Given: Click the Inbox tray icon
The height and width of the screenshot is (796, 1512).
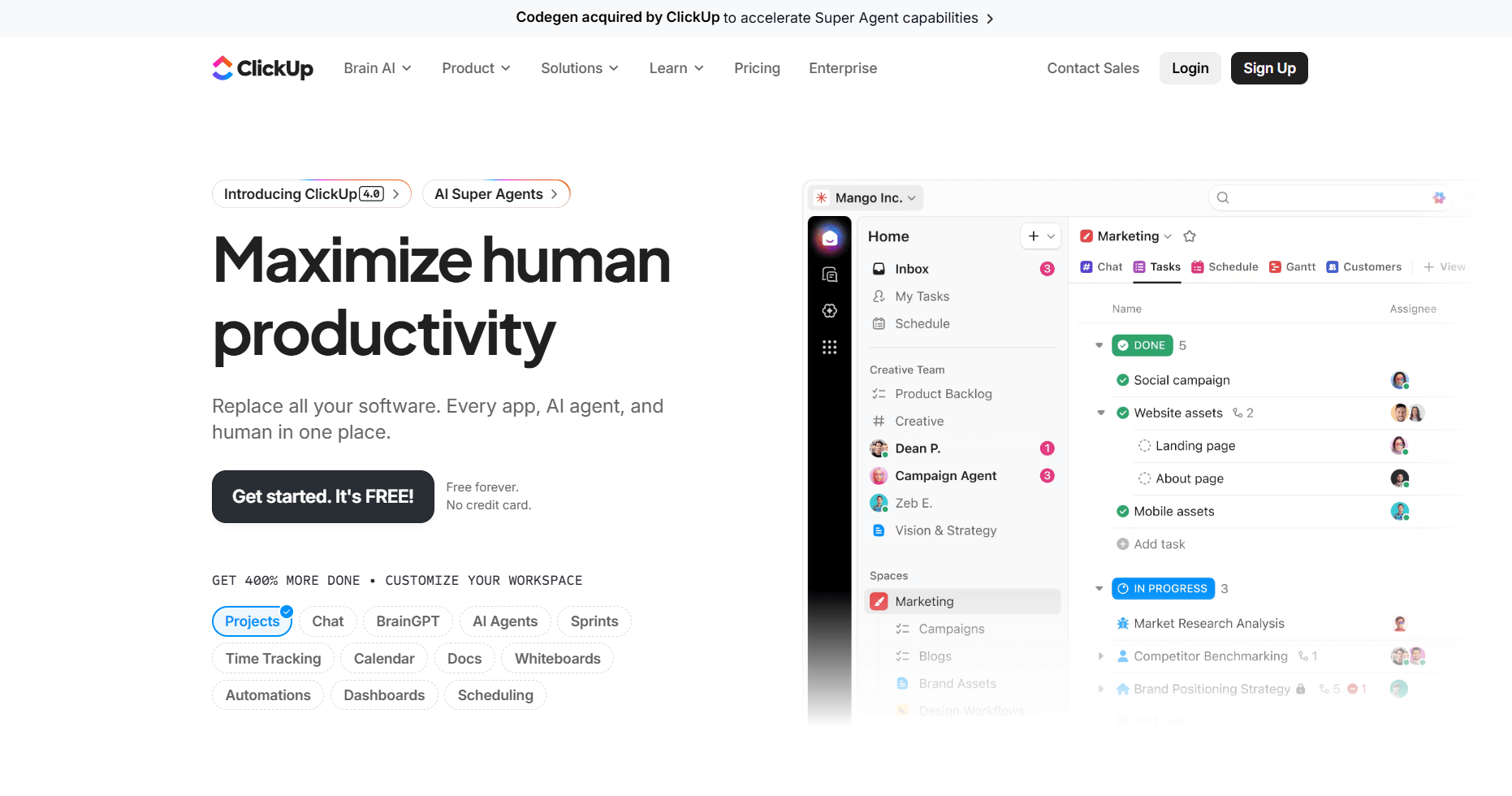Looking at the screenshot, I should click(879, 269).
